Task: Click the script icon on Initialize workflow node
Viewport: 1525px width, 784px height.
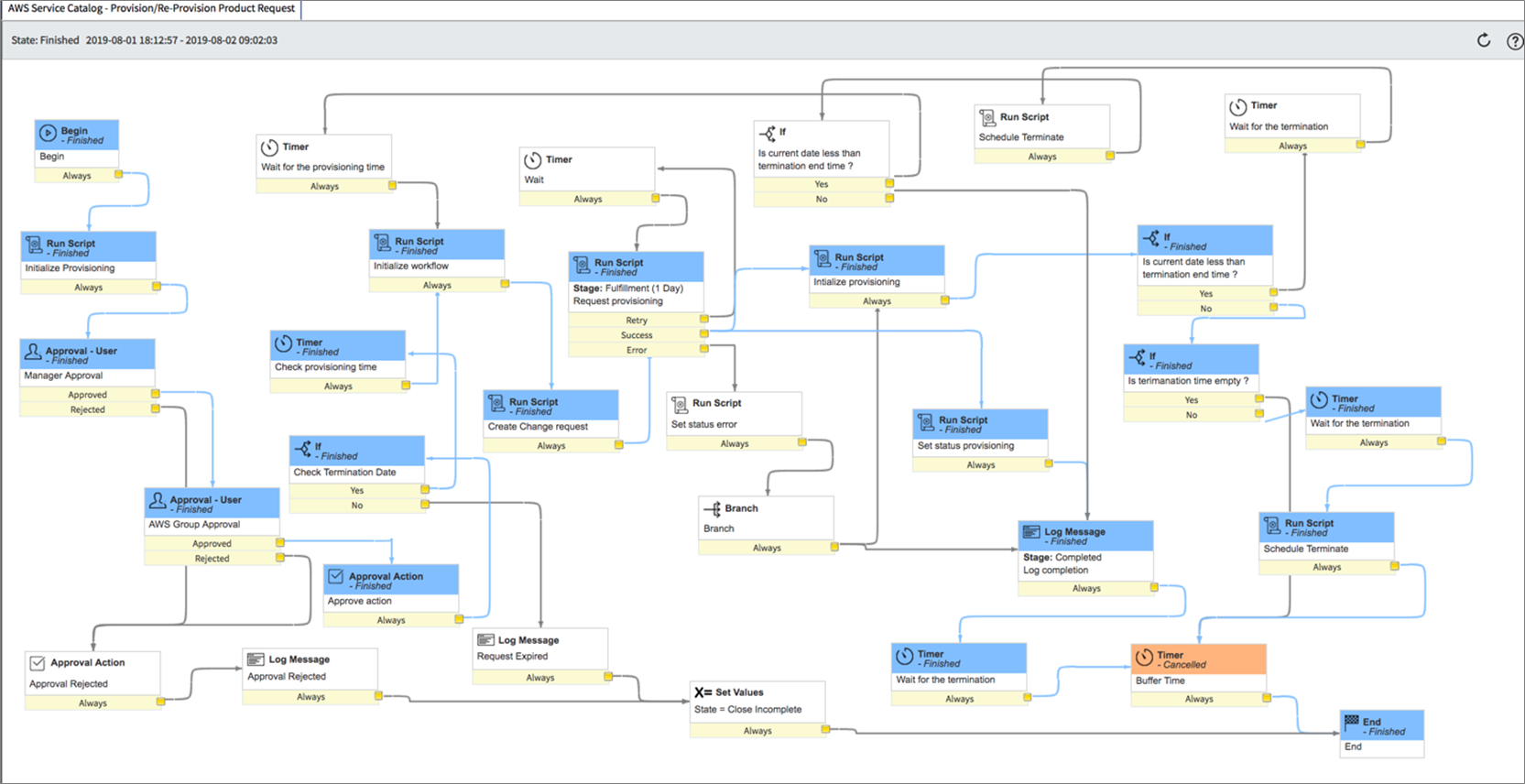Action: [x=383, y=244]
